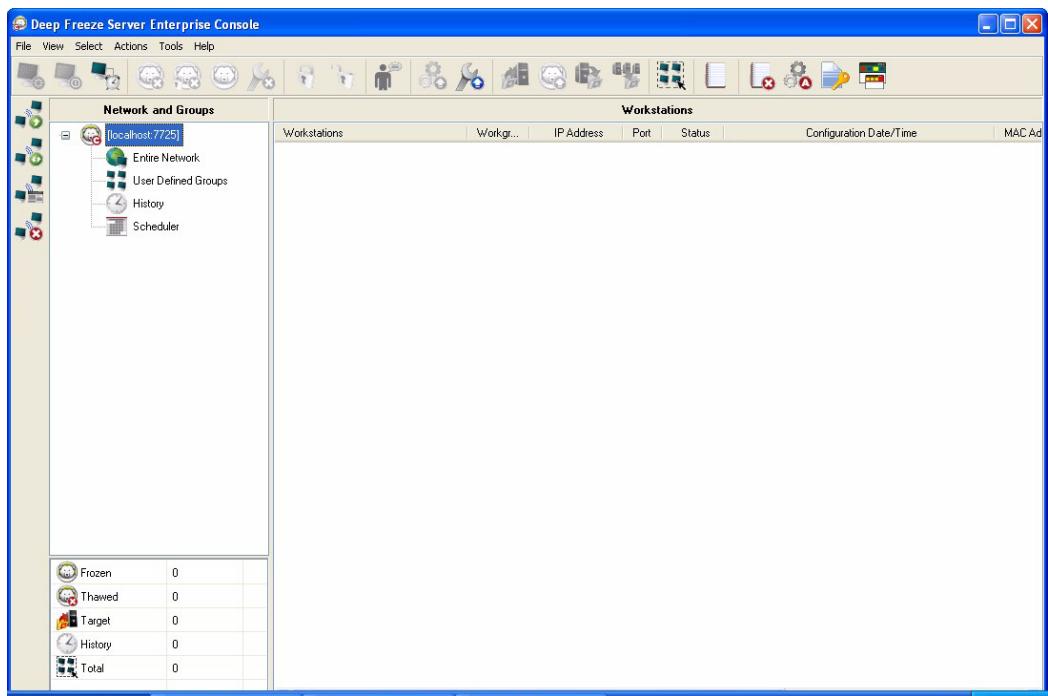Open the File menu
Image resolution: width=1048 pixels, height=696 pixels.
(x=23, y=46)
